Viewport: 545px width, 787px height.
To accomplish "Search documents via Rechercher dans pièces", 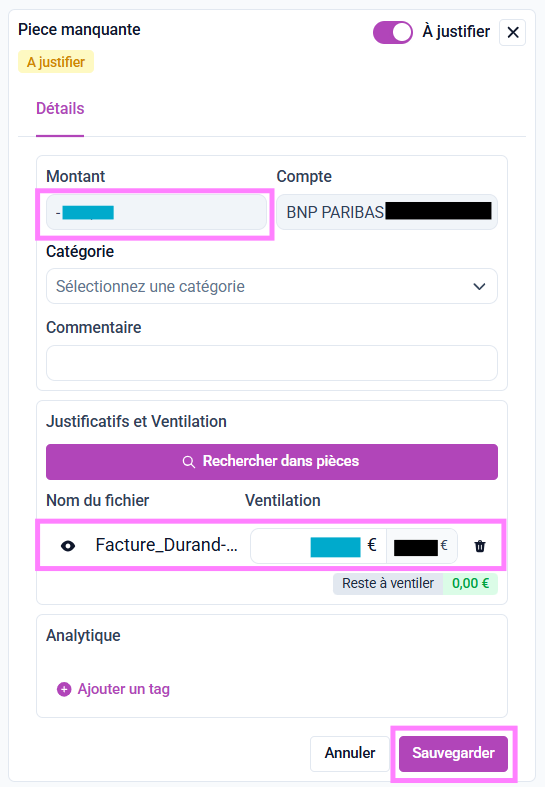I will [271, 462].
